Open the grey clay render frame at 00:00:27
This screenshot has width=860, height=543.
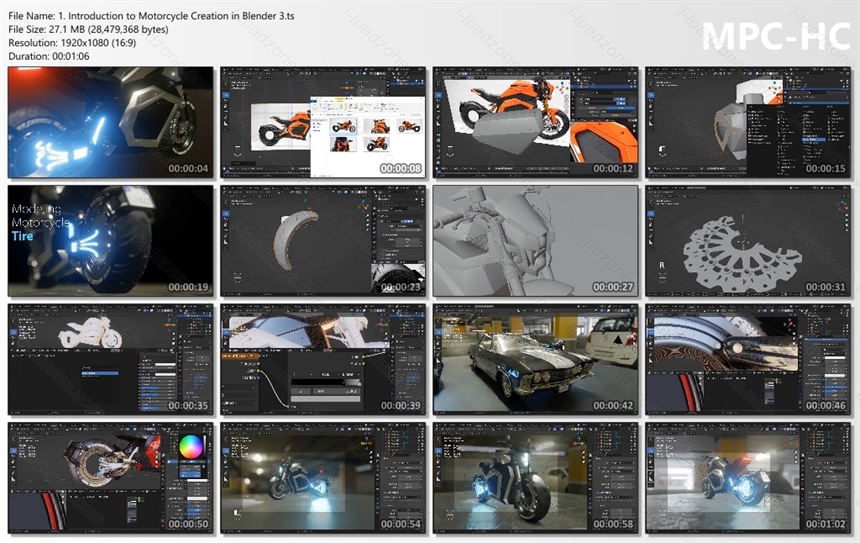(536, 241)
